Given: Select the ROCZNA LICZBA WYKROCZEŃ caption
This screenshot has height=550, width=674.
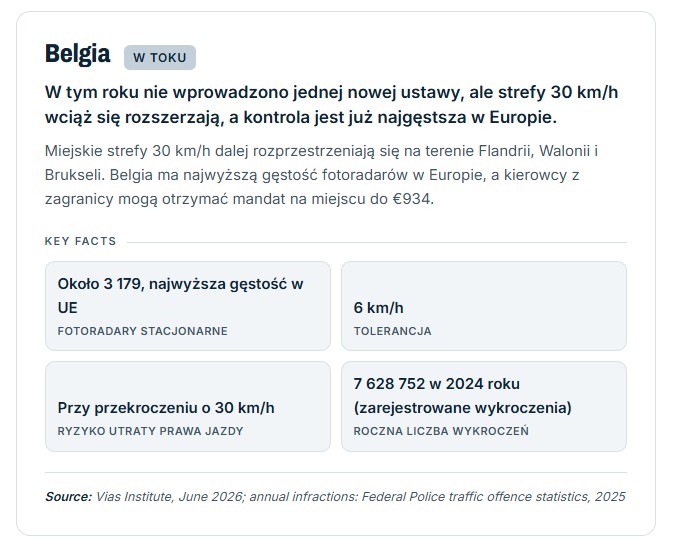Looking at the screenshot, I should [441, 431].
